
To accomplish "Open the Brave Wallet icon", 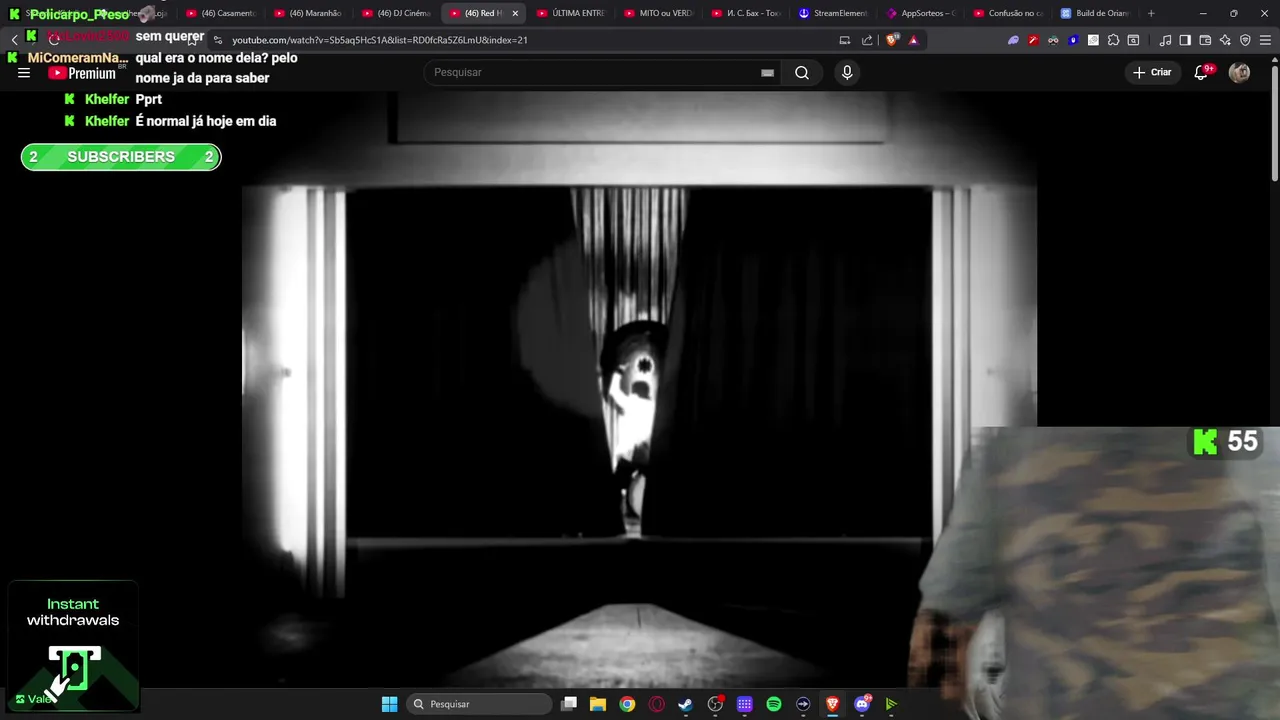I will 1205,40.
